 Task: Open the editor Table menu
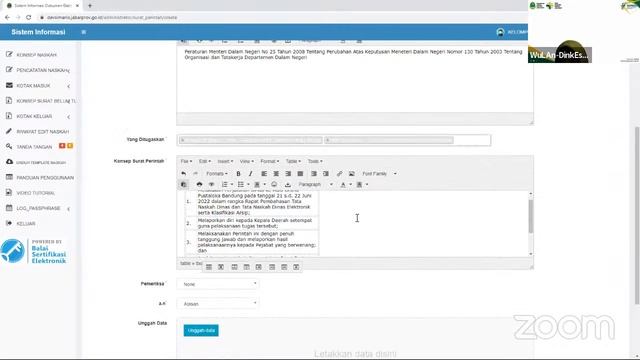click(293, 161)
